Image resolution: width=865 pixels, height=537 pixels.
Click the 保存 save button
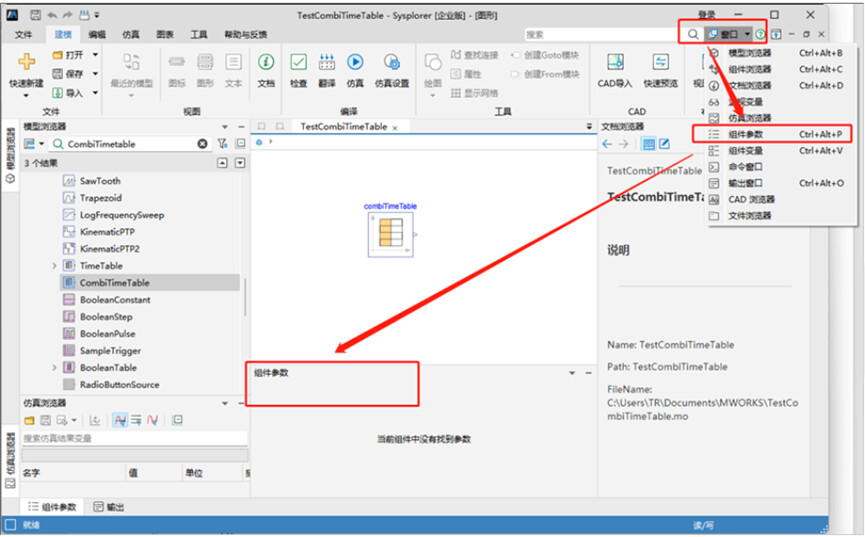(x=68, y=73)
